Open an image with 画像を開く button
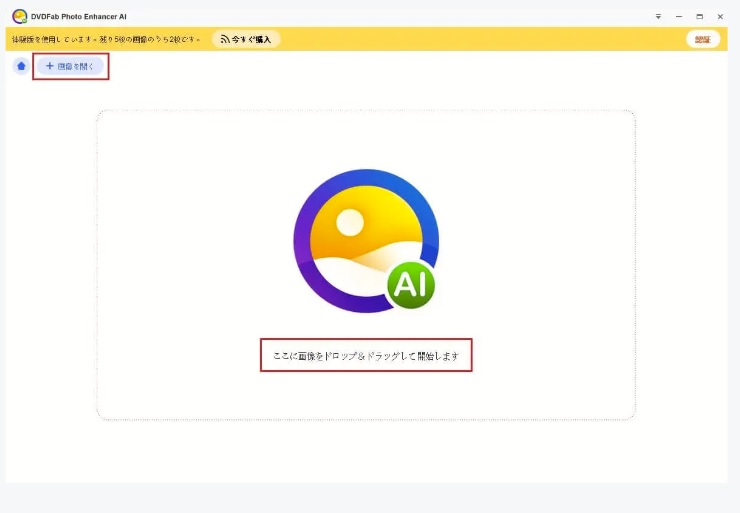This screenshot has height=513, width=740. click(x=70, y=66)
